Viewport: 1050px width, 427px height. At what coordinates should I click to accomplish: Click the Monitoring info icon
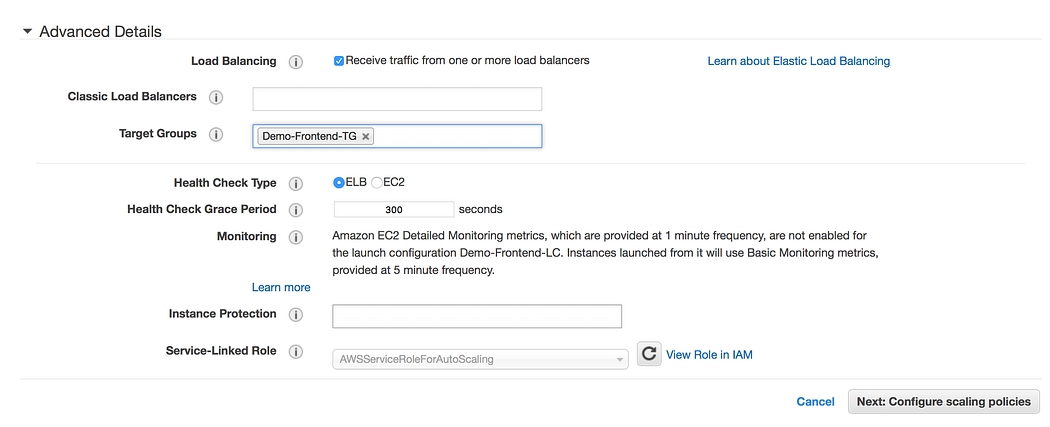[x=296, y=238]
